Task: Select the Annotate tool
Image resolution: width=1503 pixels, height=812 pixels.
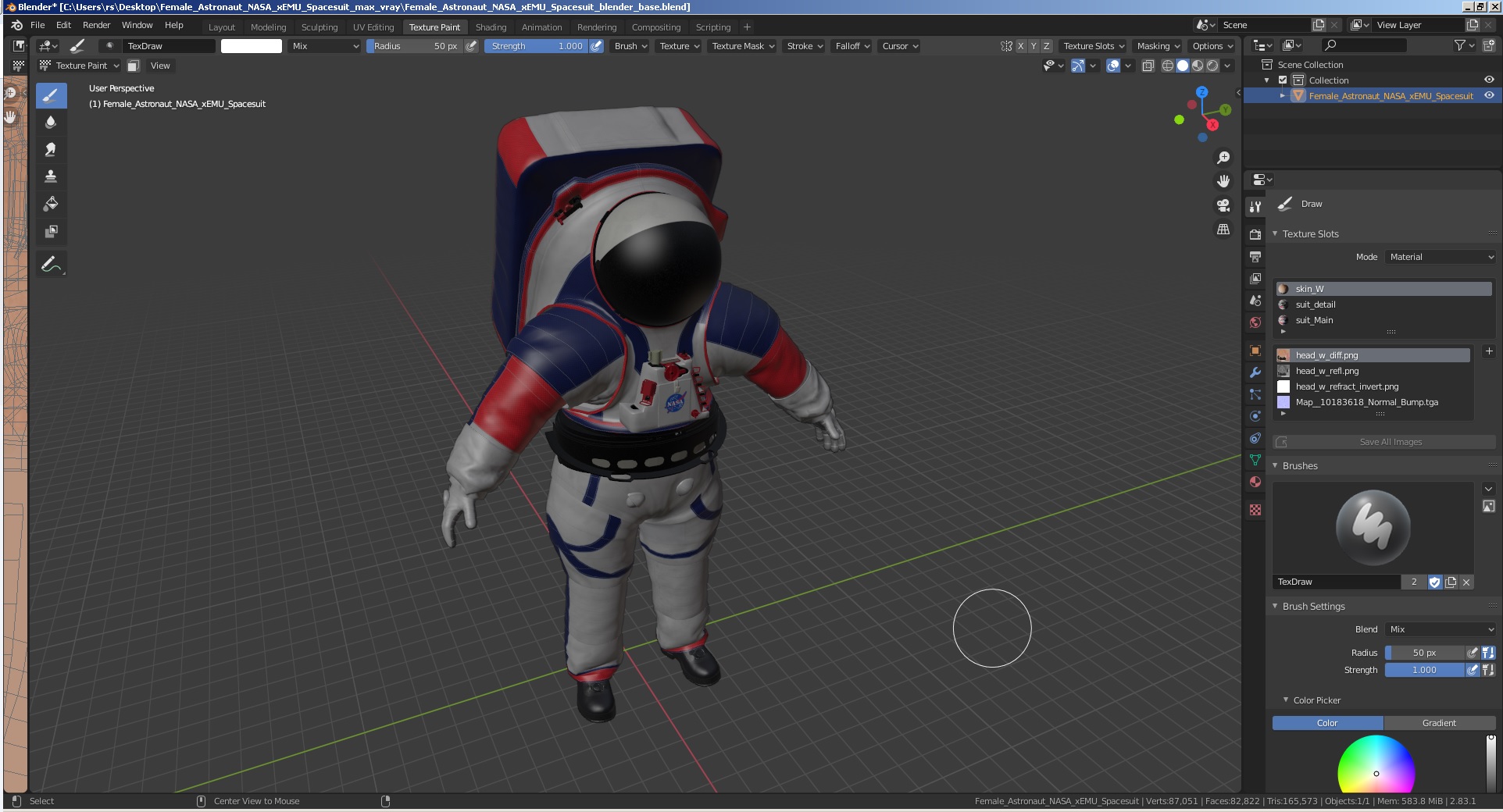Action: [x=51, y=264]
